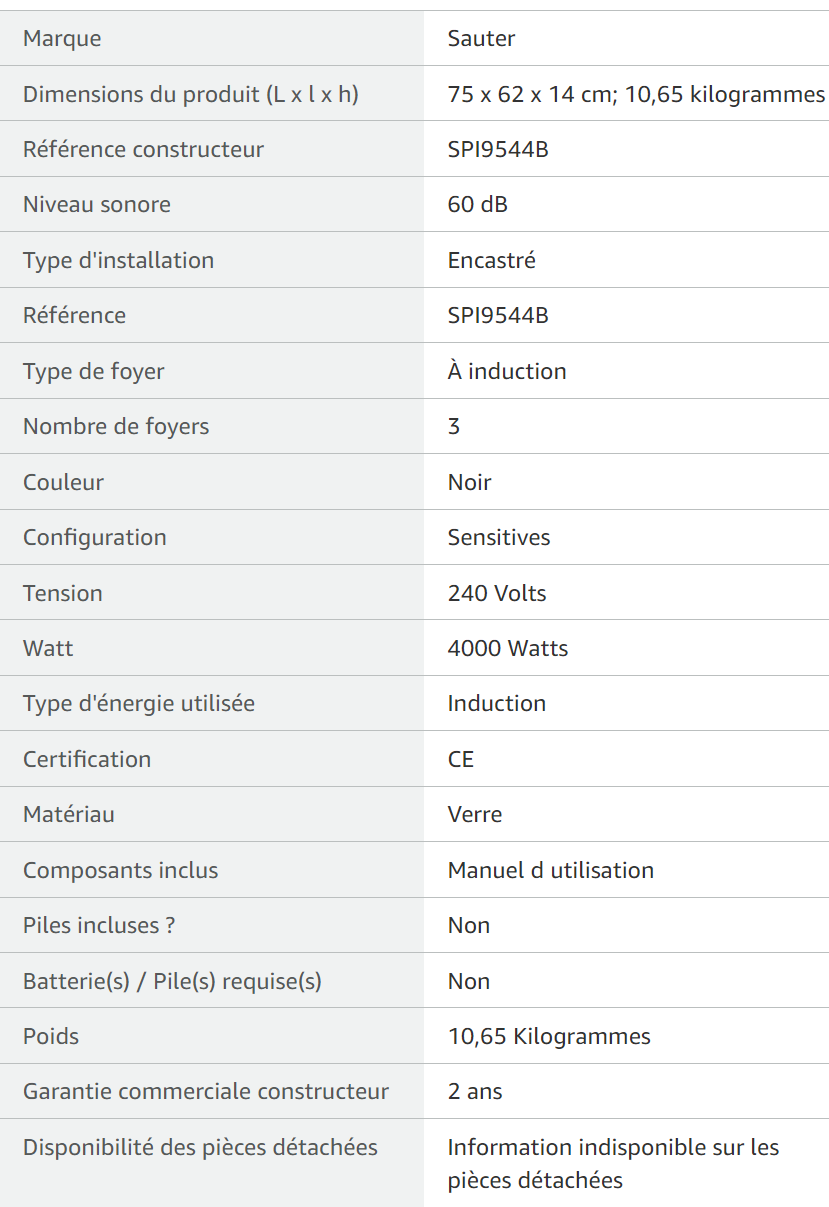The image size is (829, 1207).
Task: Select the À induction value
Action: [507, 371]
